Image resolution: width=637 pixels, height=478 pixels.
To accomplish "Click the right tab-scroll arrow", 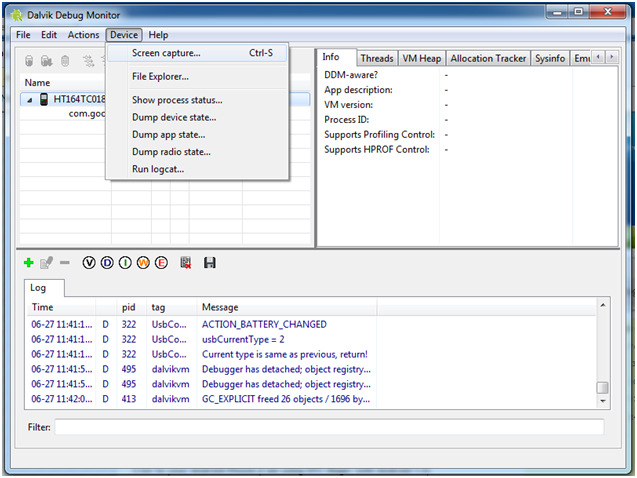I will tap(611, 57).
